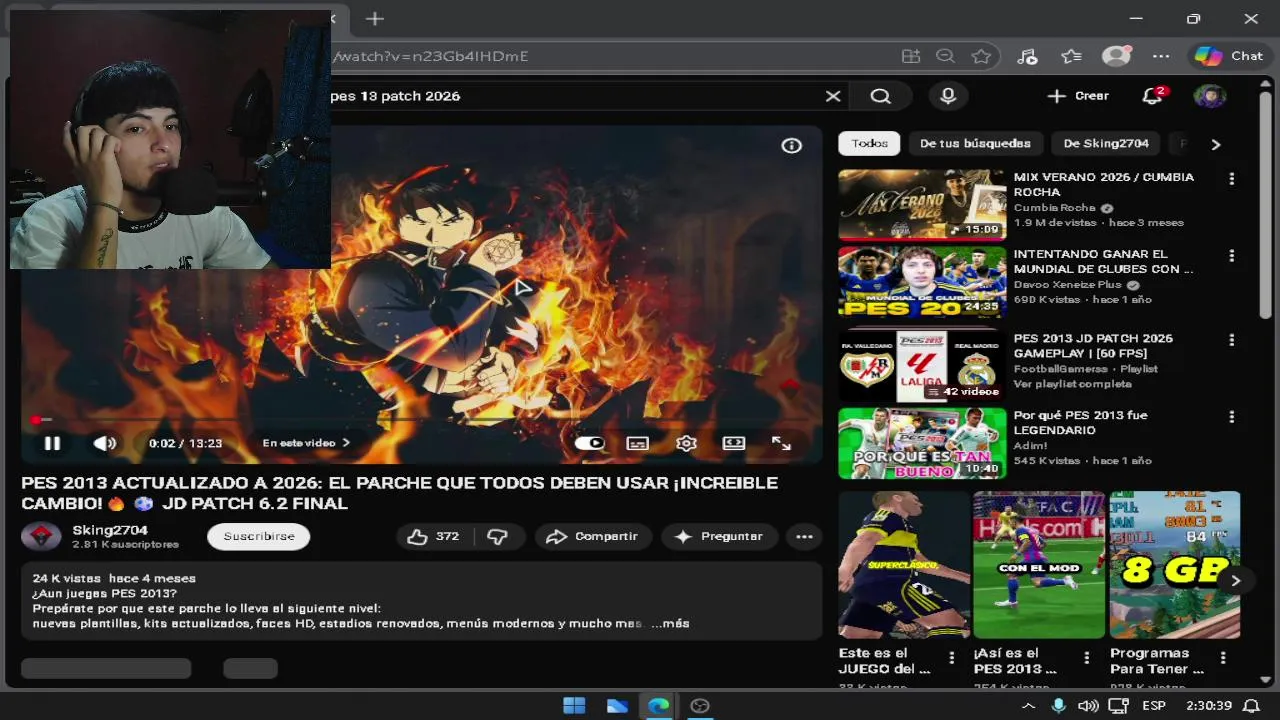Select the 'Todos' filter chip

(869, 143)
